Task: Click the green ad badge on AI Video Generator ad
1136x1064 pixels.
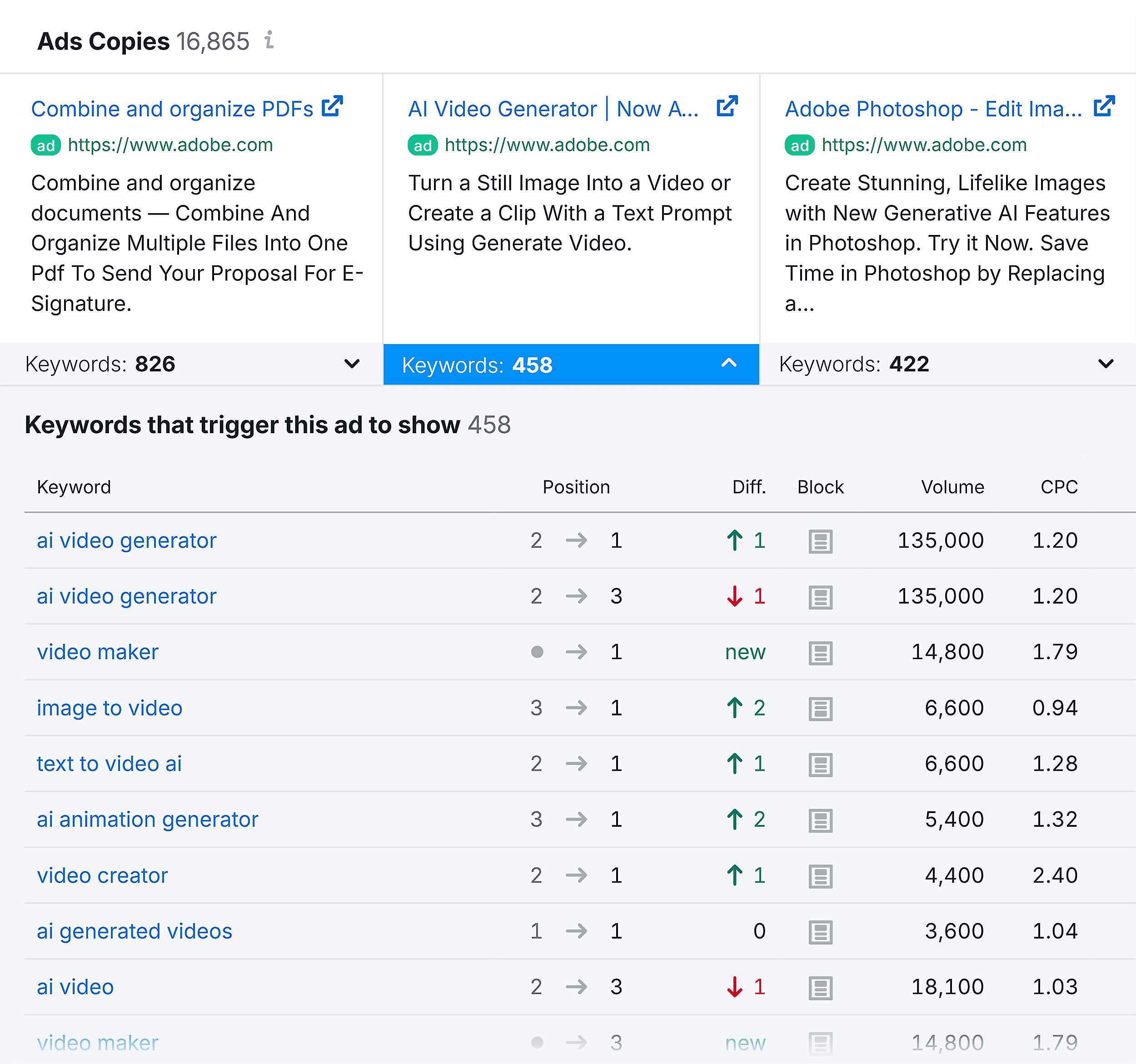Action: pos(423,145)
